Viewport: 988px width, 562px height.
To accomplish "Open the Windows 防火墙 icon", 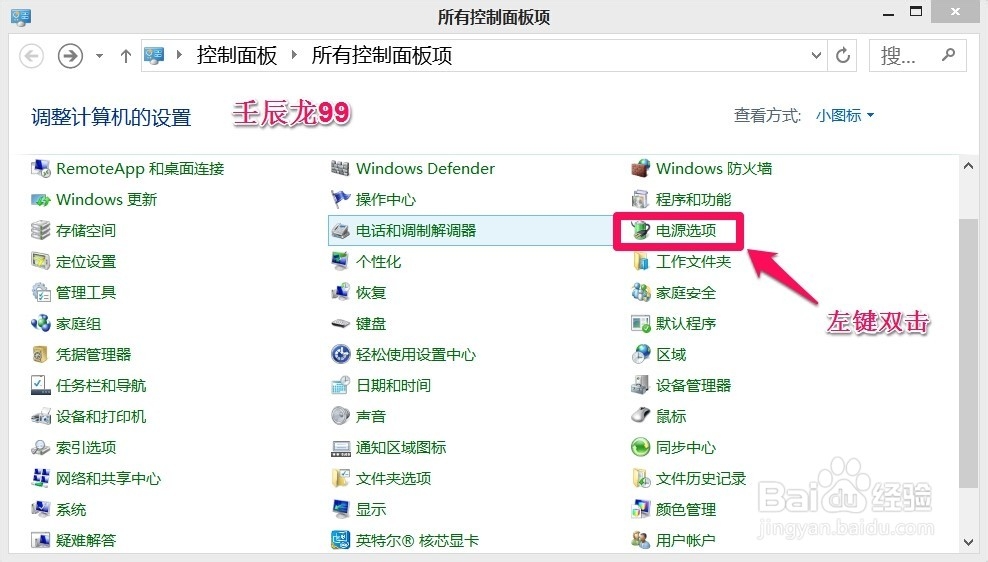I will (640, 168).
